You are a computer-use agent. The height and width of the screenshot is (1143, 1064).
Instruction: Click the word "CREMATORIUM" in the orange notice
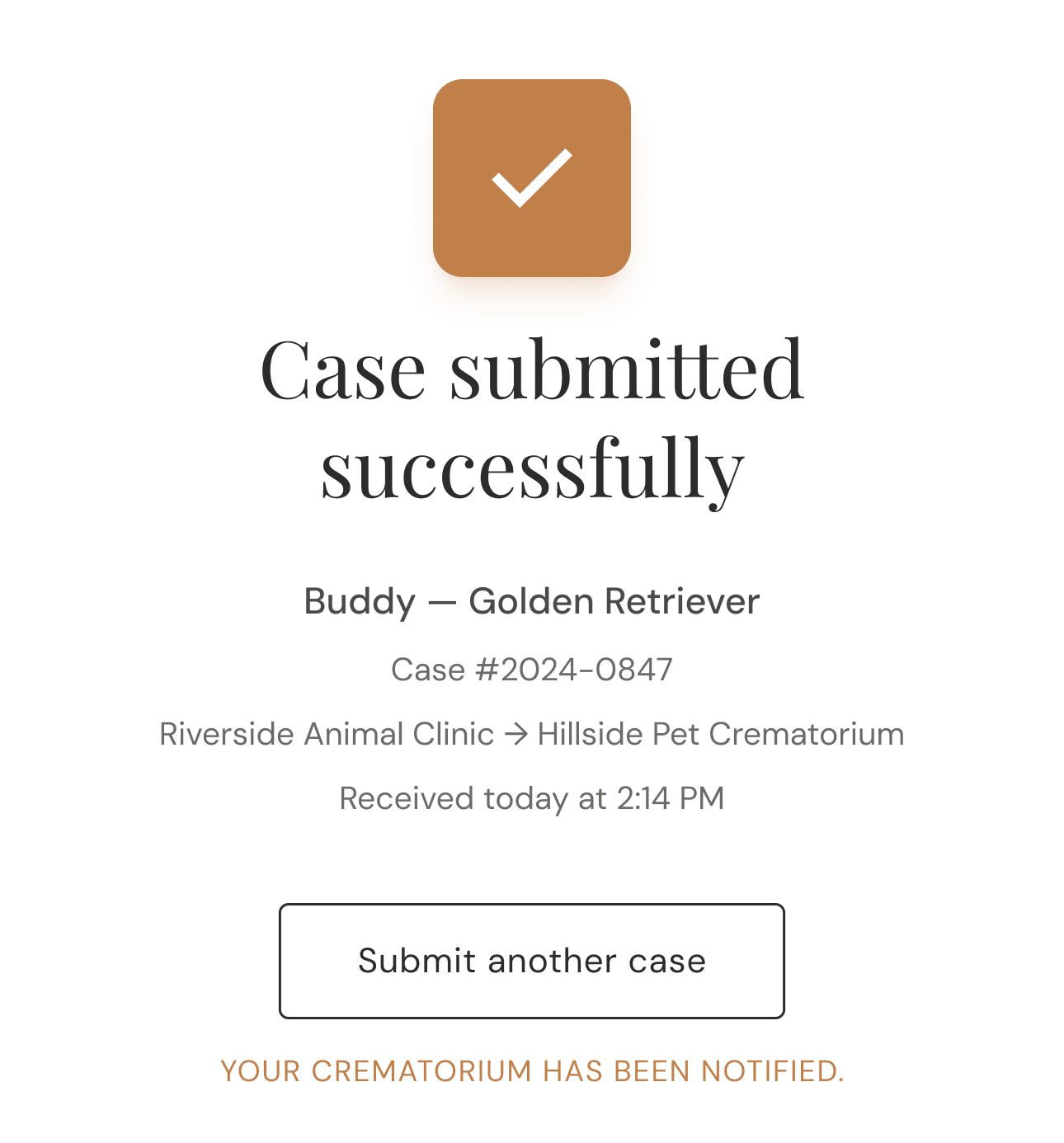click(421, 1071)
